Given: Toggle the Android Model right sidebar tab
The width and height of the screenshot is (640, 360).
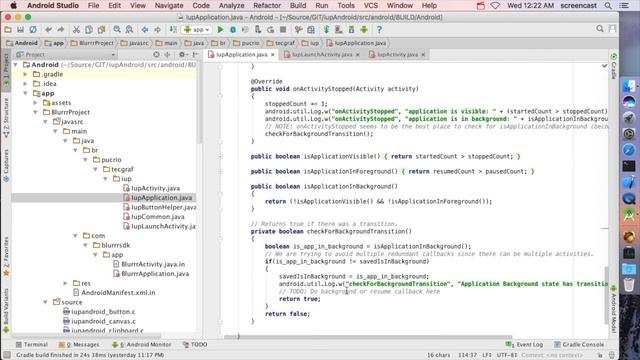Looking at the screenshot, I should pos(613,309).
